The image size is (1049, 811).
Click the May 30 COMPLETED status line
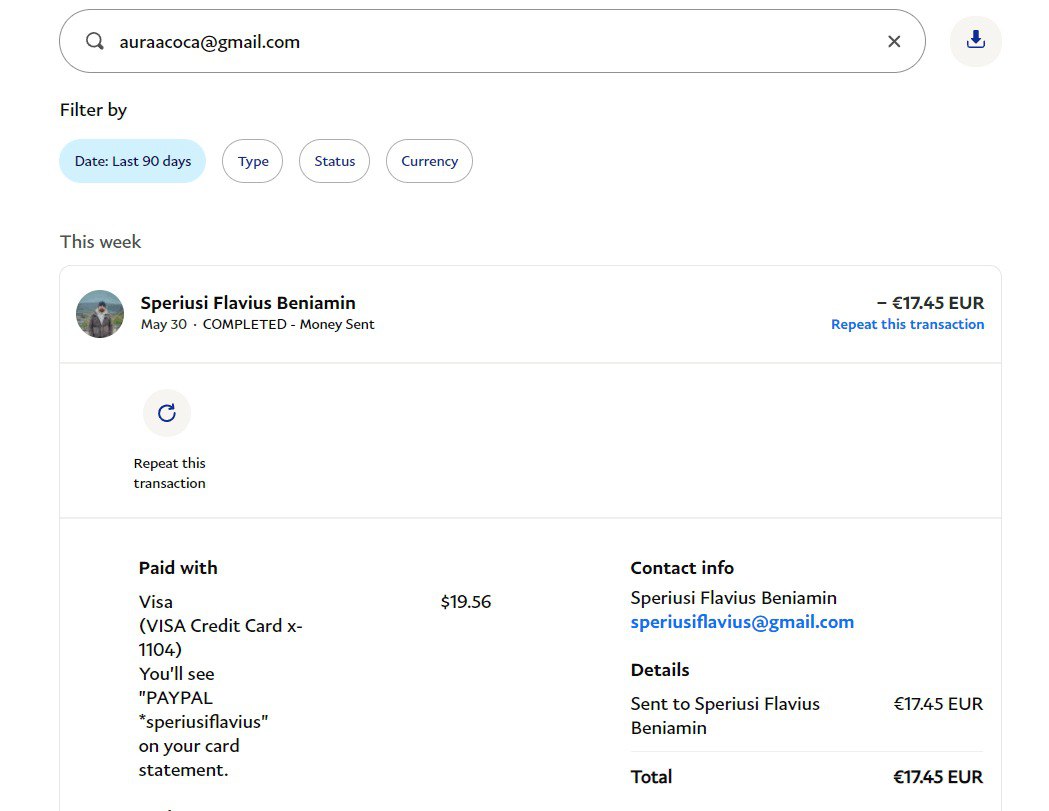(x=258, y=324)
